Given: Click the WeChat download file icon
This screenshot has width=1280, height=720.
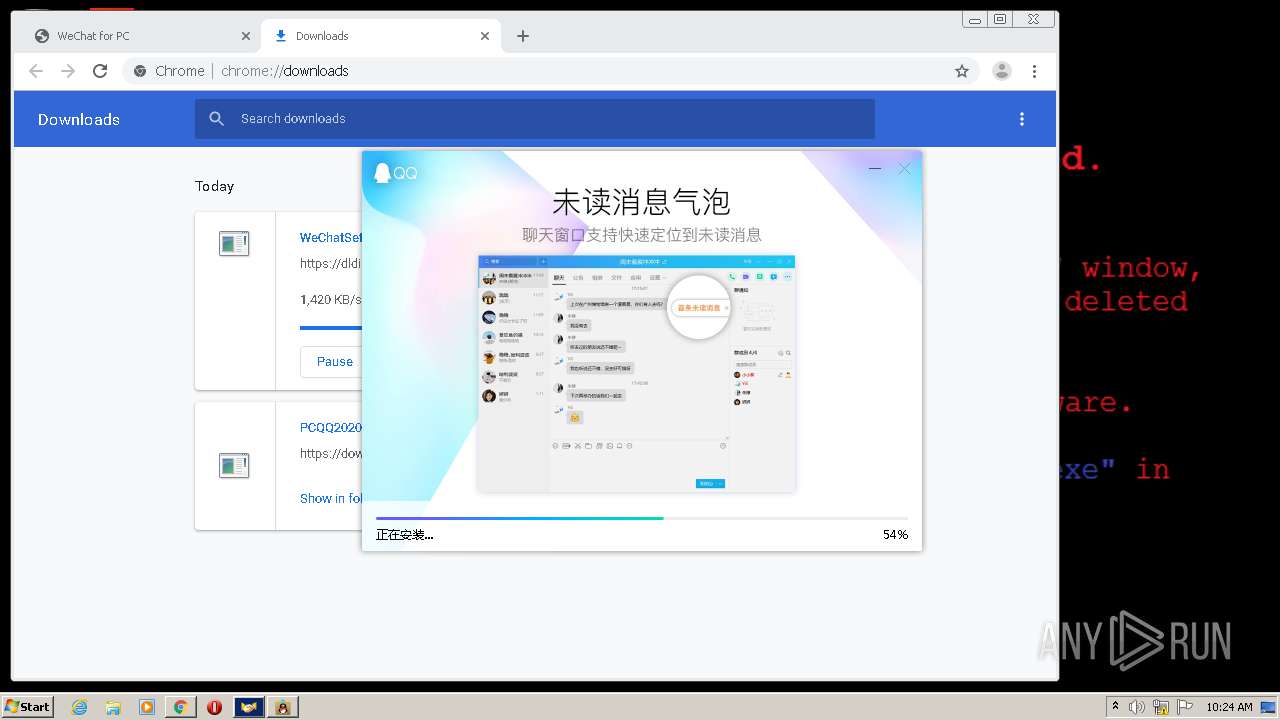Looking at the screenshot, I should coord(234,243).
